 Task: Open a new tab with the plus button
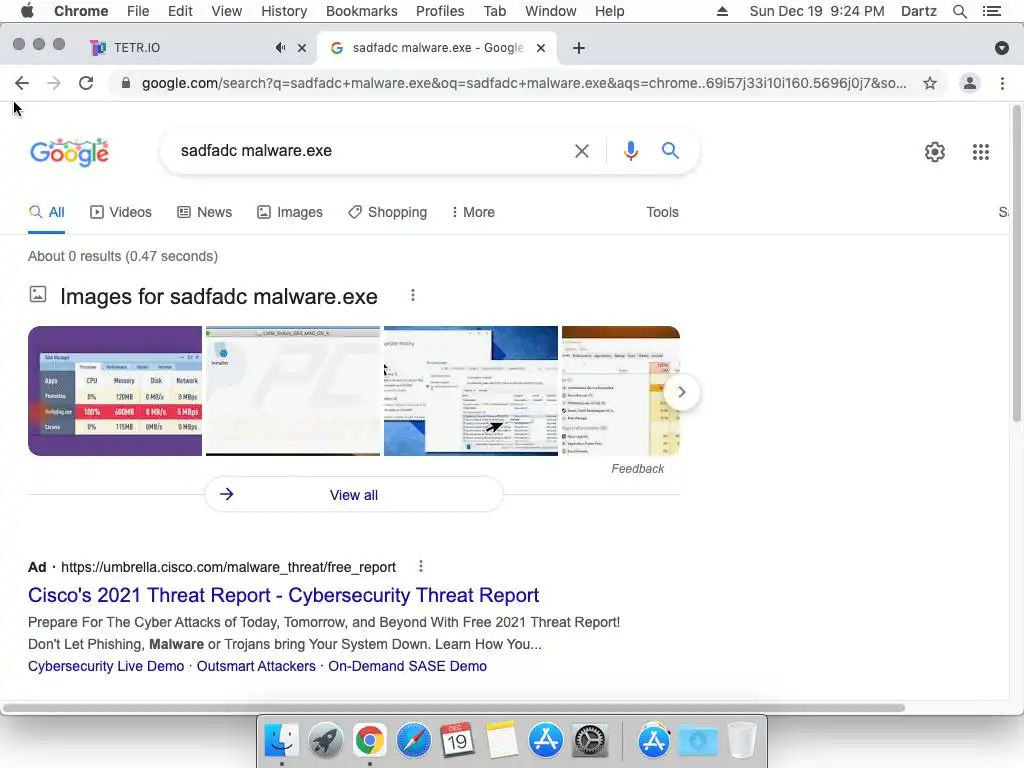(x=579, y=48)
